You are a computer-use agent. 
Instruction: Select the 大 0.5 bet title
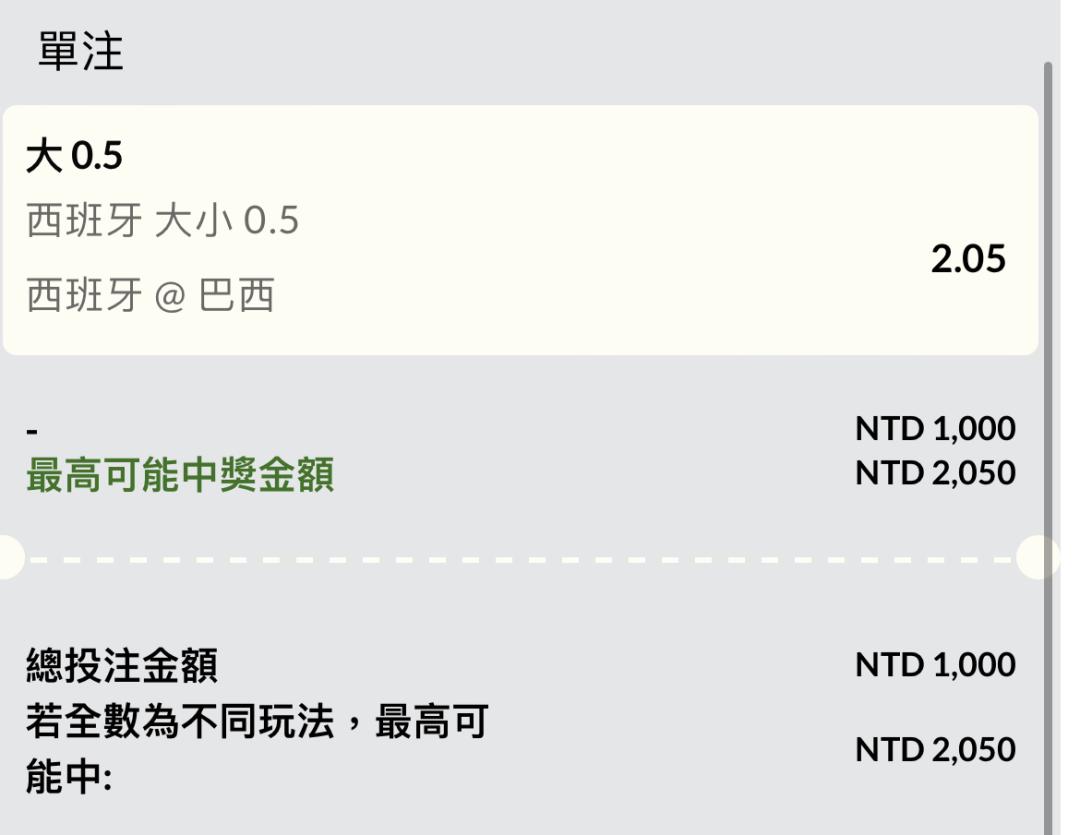tap(74, 157)
